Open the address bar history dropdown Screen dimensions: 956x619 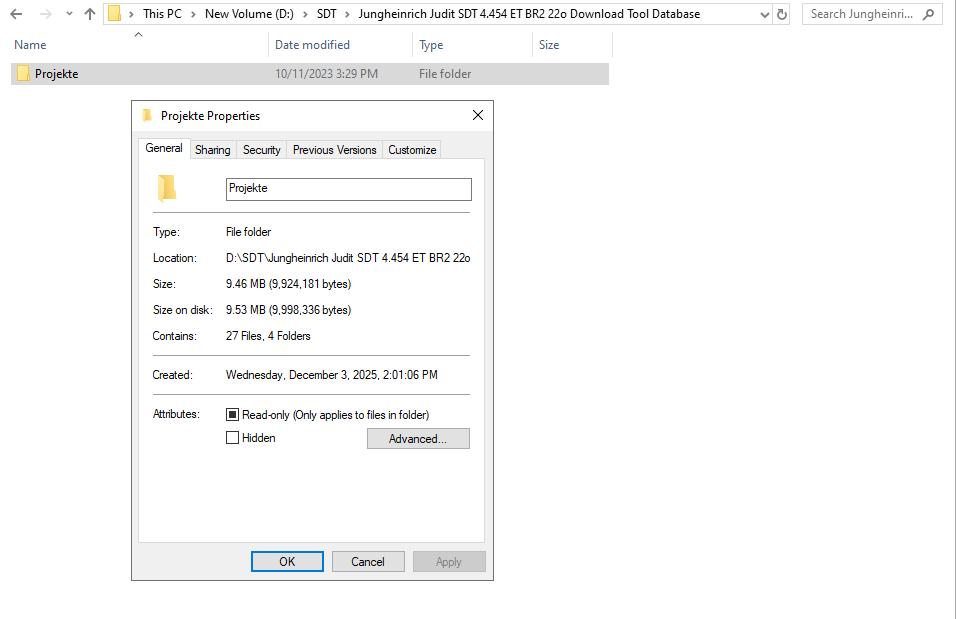point(765,15)
